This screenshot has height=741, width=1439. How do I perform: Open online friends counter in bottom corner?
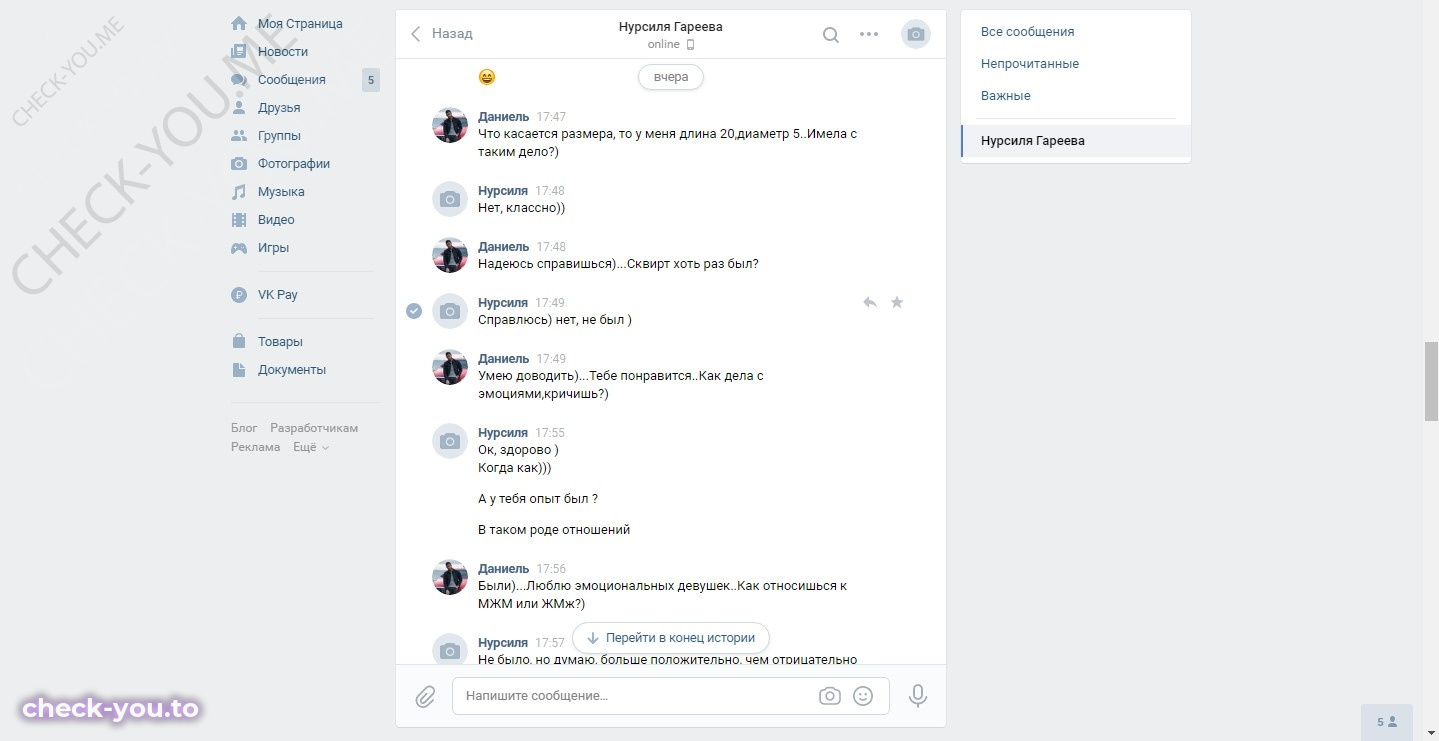pyautogui.click(x=1387, y=722)
